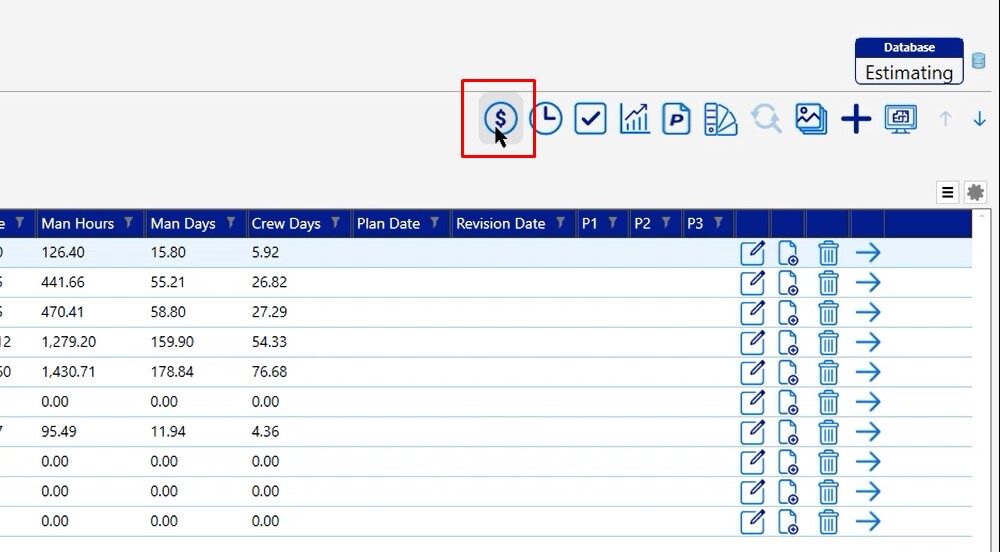
Task: Open the clock time icon in toolbar
Action: 545,119
